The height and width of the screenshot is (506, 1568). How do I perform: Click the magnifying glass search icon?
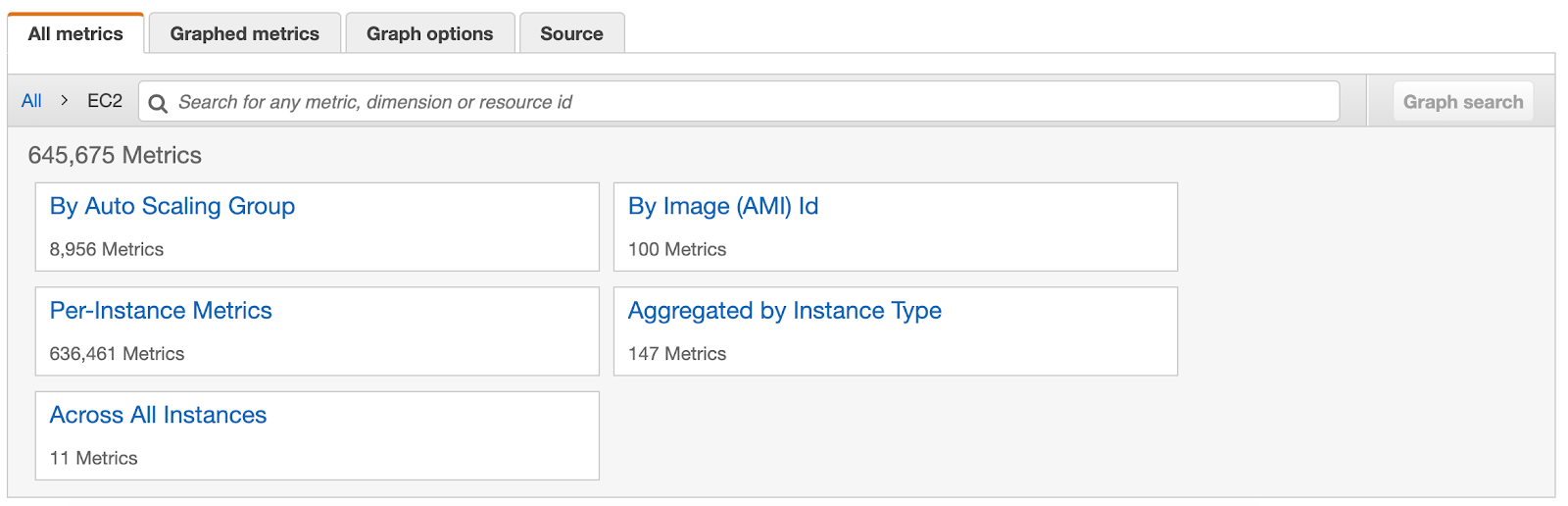coord(158,103)
